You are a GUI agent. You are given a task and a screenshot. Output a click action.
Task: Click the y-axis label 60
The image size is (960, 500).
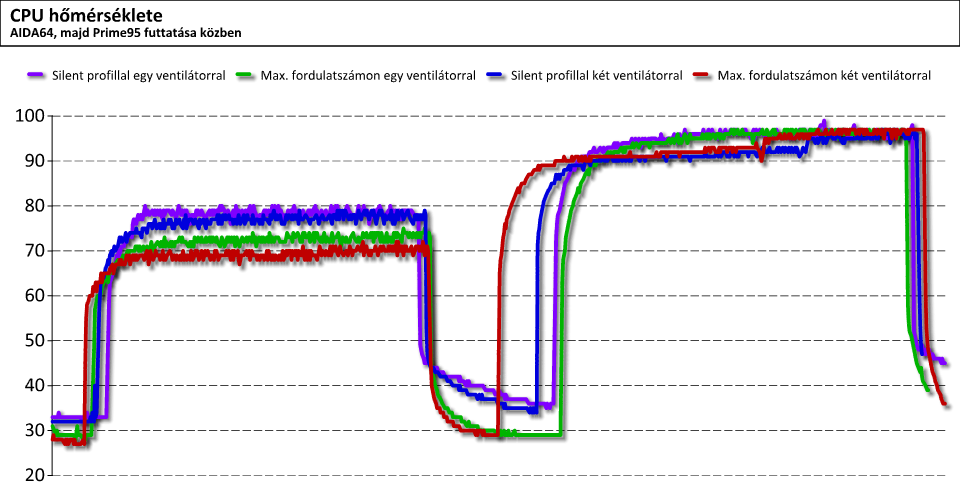(x=34, y=296)
